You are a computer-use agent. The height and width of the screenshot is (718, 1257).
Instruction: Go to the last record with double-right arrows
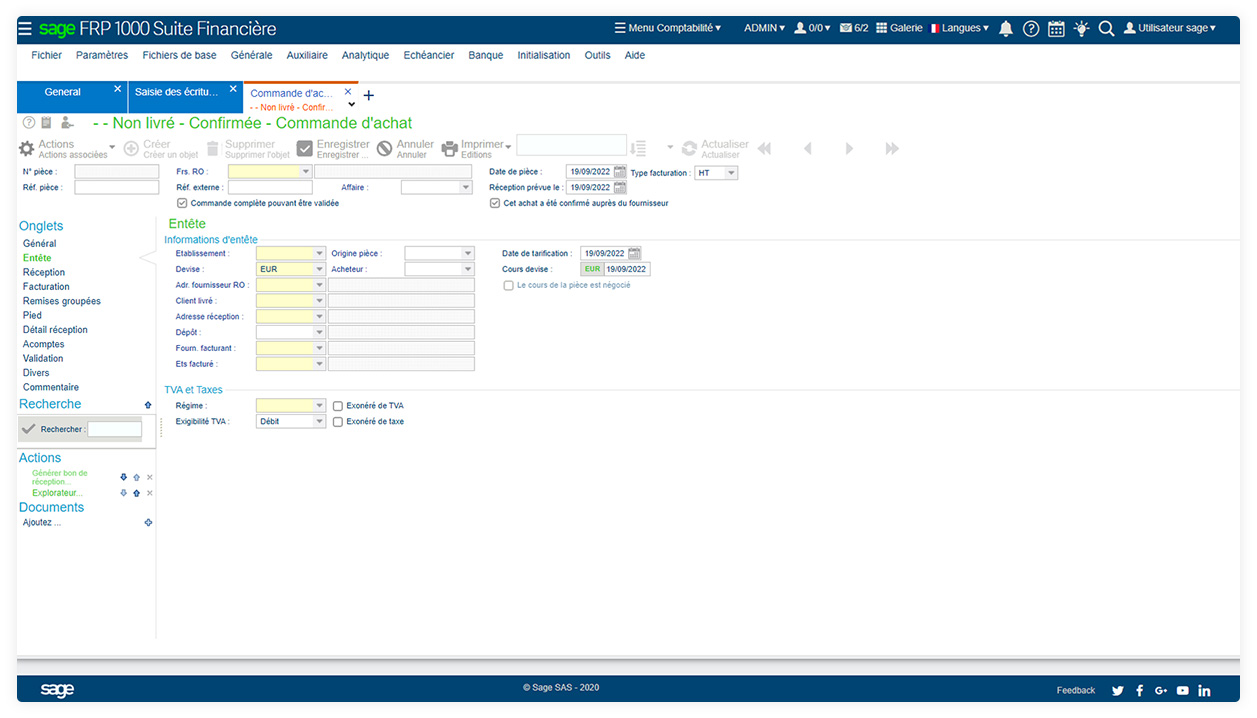pos(892,149)
